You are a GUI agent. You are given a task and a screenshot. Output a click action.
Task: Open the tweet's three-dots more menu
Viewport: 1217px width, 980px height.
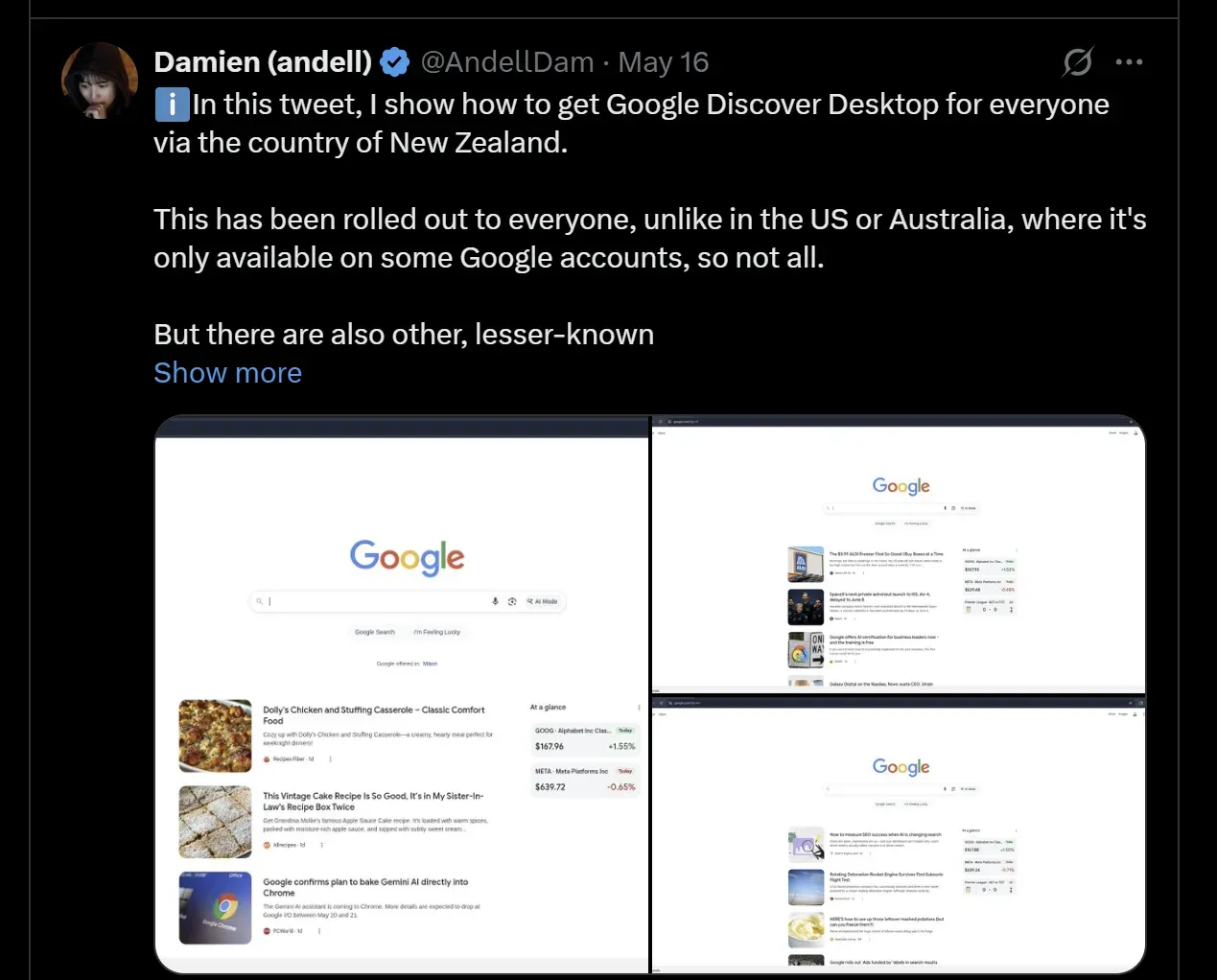(x=1129, y=62)
